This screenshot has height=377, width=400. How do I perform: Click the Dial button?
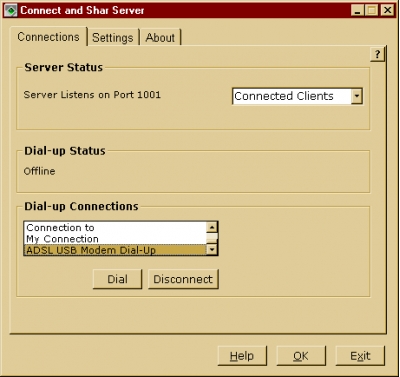[x=117, y=279]
